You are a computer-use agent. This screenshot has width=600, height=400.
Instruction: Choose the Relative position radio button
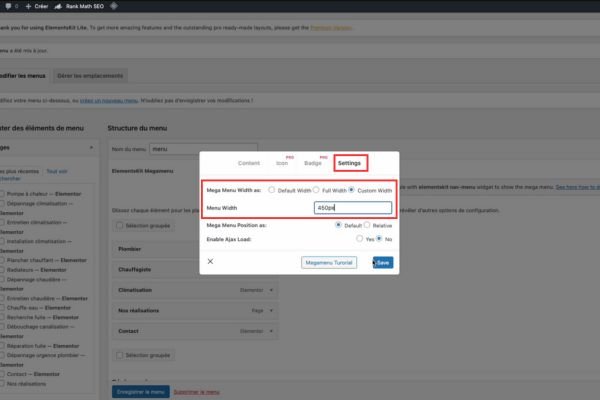367,225
